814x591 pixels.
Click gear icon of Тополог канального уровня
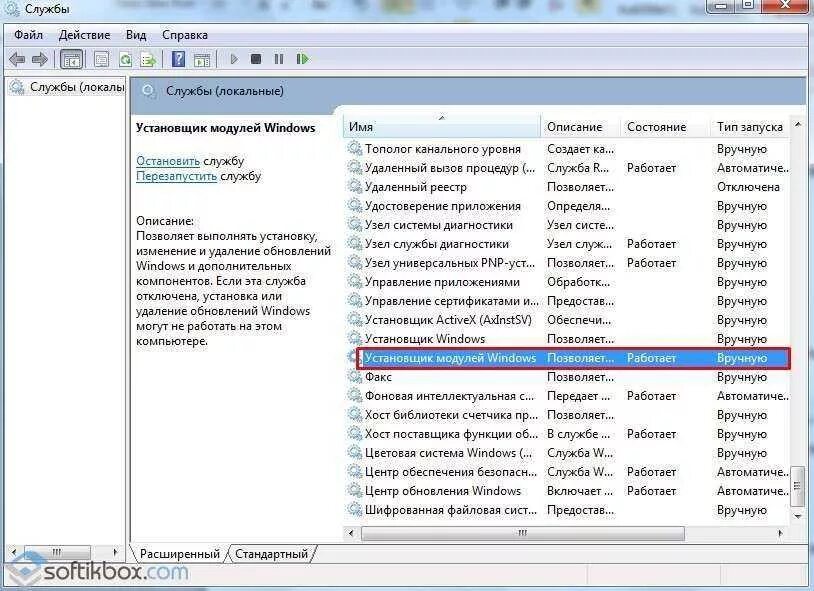355,149
